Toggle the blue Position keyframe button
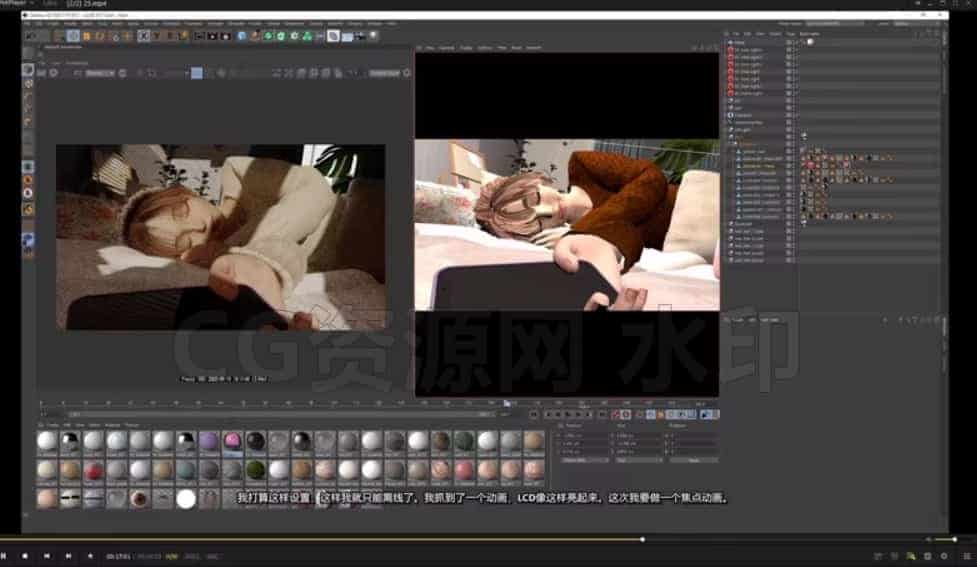This screenshot has width=977, height=567. pyautogui.click(x=651, y=414)
